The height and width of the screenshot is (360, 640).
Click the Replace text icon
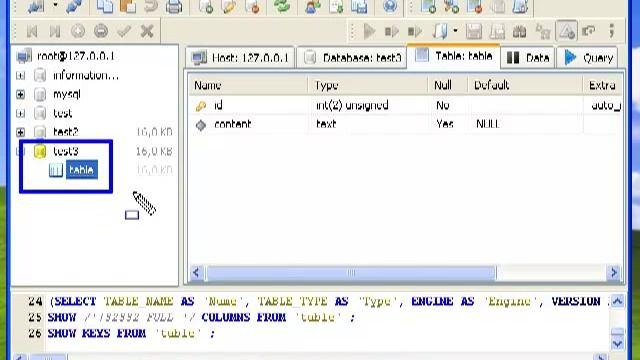543,31
